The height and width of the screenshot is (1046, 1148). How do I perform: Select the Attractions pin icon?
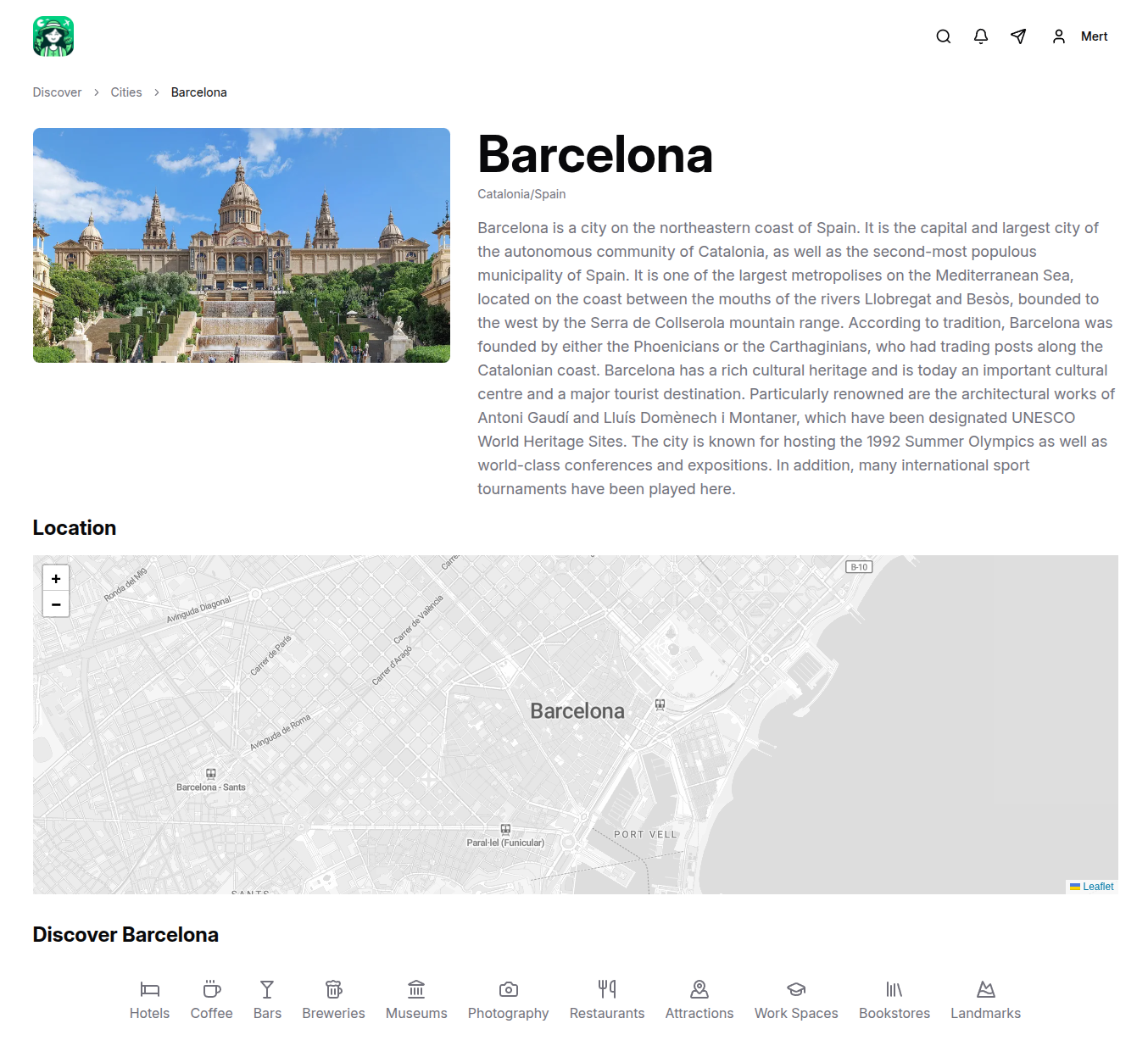coord(699,989)
